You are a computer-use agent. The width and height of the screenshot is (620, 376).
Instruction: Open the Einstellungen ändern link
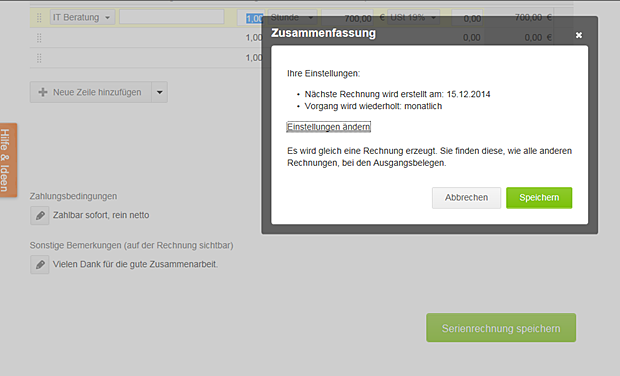tap(329, 127)
